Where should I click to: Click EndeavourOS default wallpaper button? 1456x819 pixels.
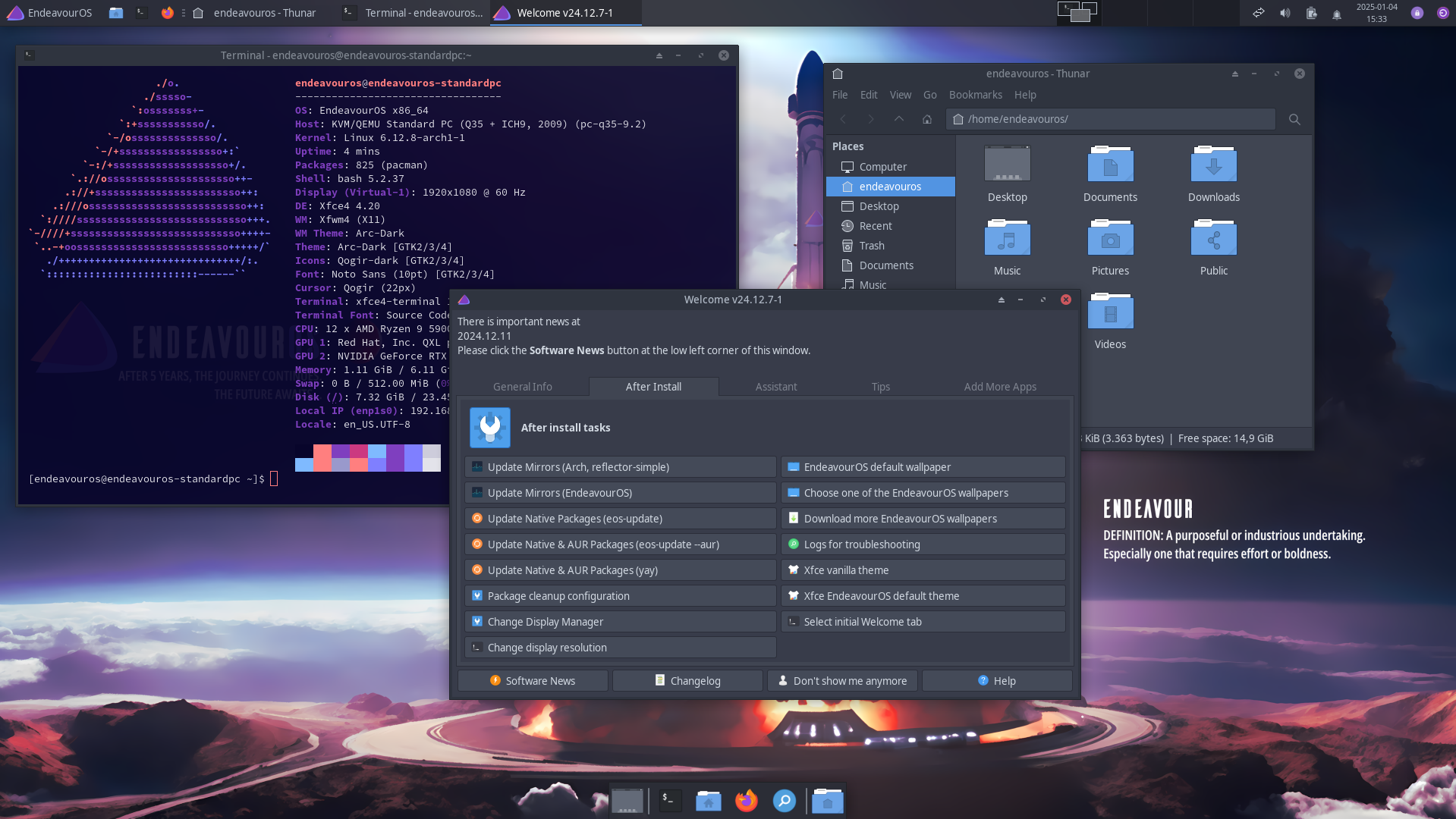click(x=923, y=467)
